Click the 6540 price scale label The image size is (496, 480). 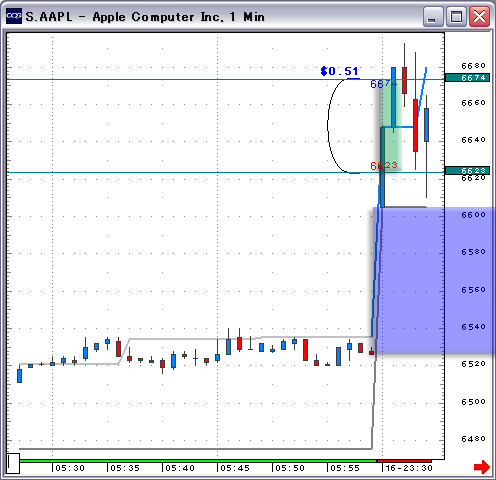473,327
